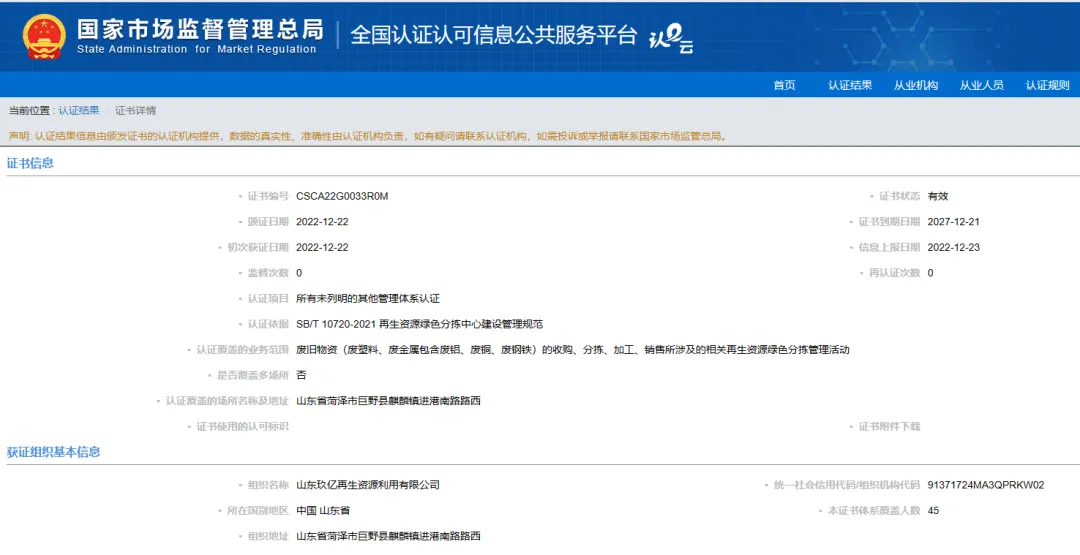The height and width of the screenshot is (555, 1080).
Task: Open the 首页 menu item
Action: (x=784, y=85)
